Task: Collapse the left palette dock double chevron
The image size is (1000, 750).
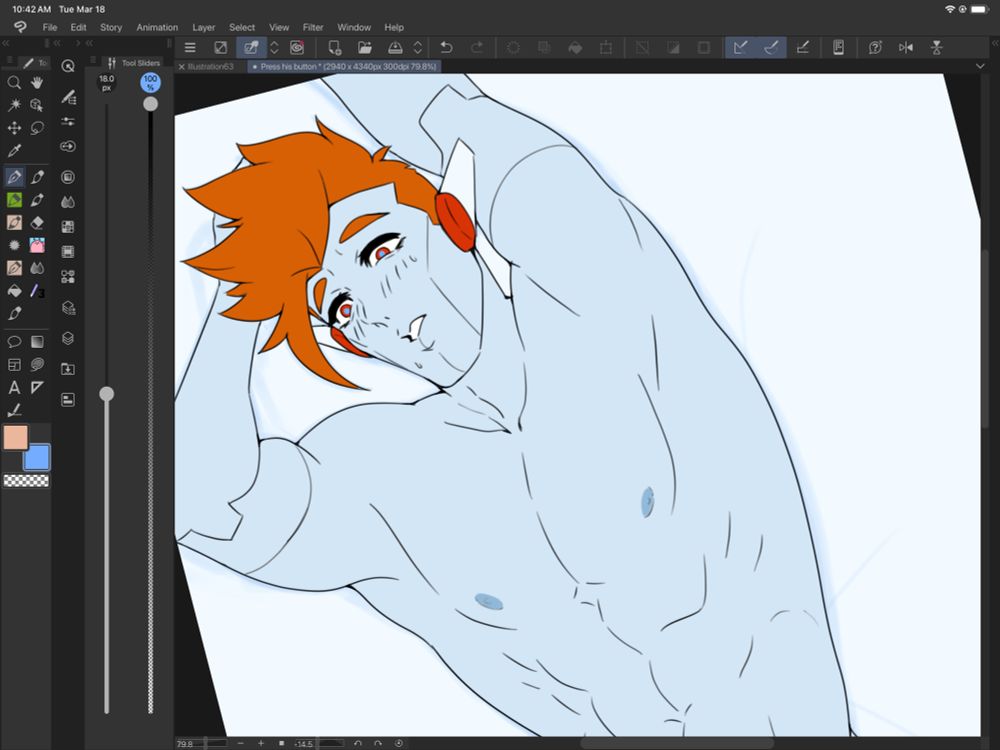Action: coord(6,43)
